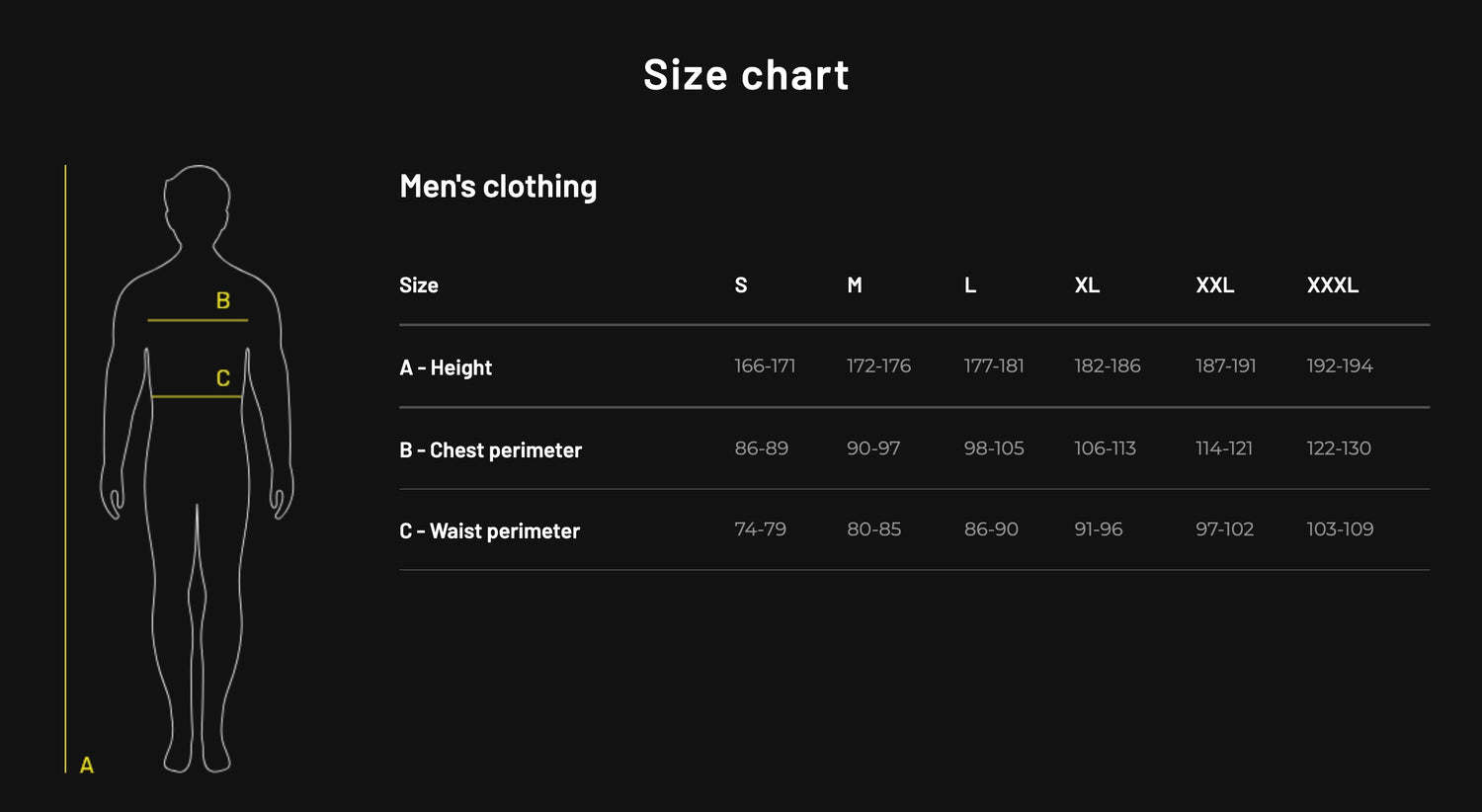The height and width of the screenshot is (812, 1482).
Task: Click the B - Chest perimeter row label
Action: pos(490,450)
